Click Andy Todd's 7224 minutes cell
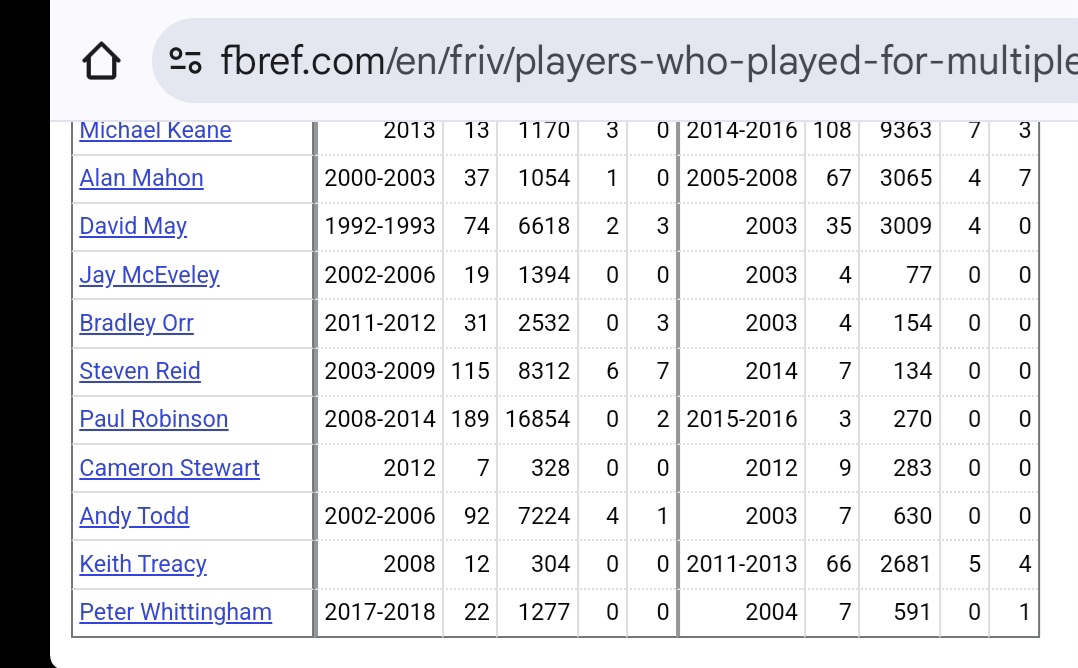The width and height of the screenshot is (1078, 668). pos(537,516)
